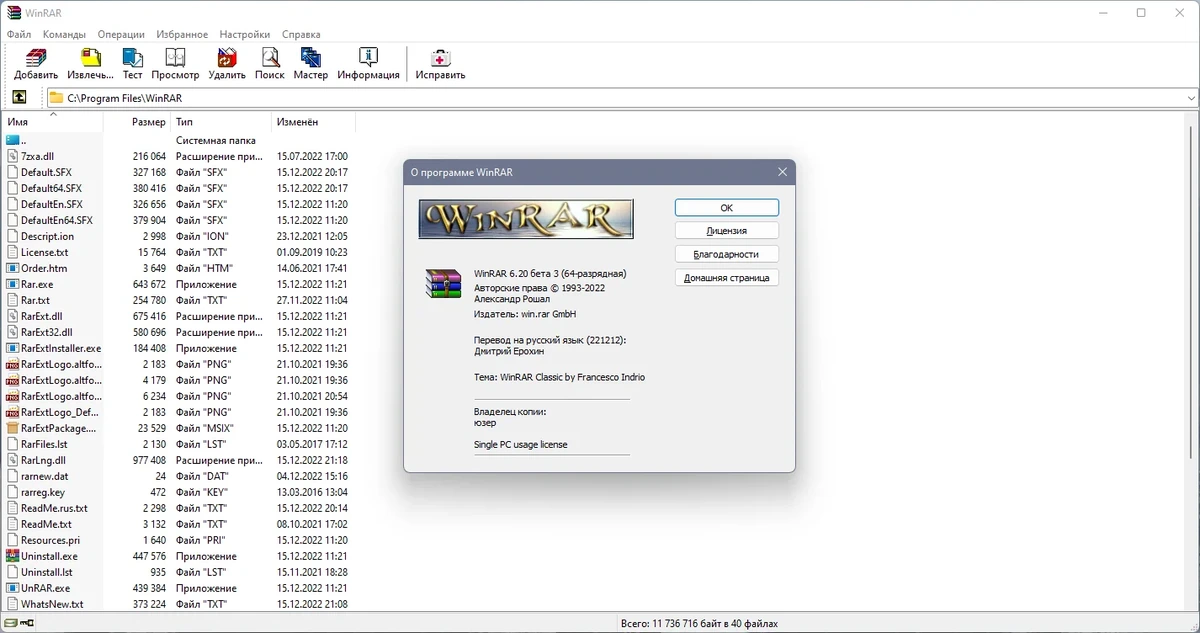
Task: Click the Благодарности button
Action: click(x=727, y=254)
